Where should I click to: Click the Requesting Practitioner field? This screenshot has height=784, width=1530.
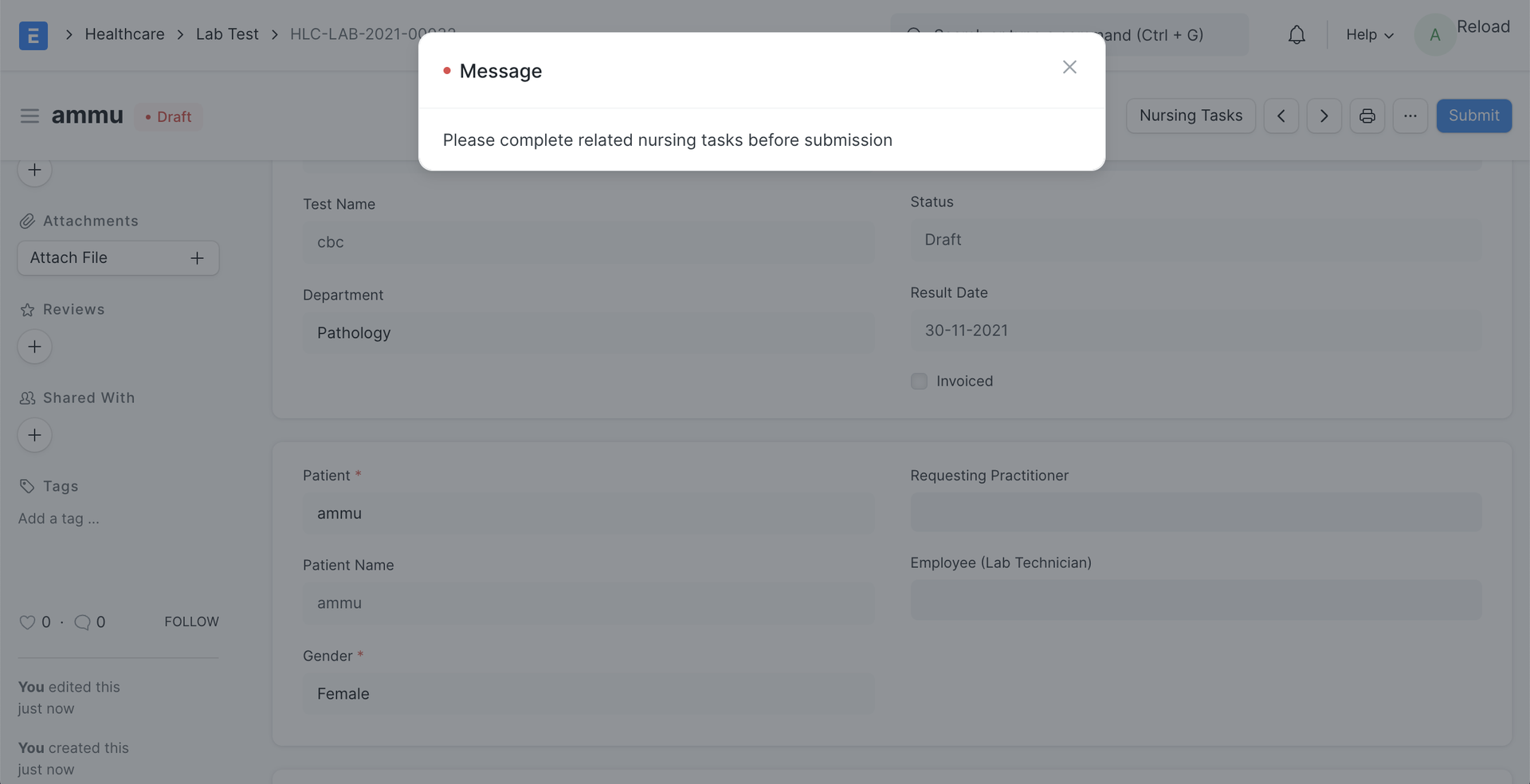[1196, 512]
